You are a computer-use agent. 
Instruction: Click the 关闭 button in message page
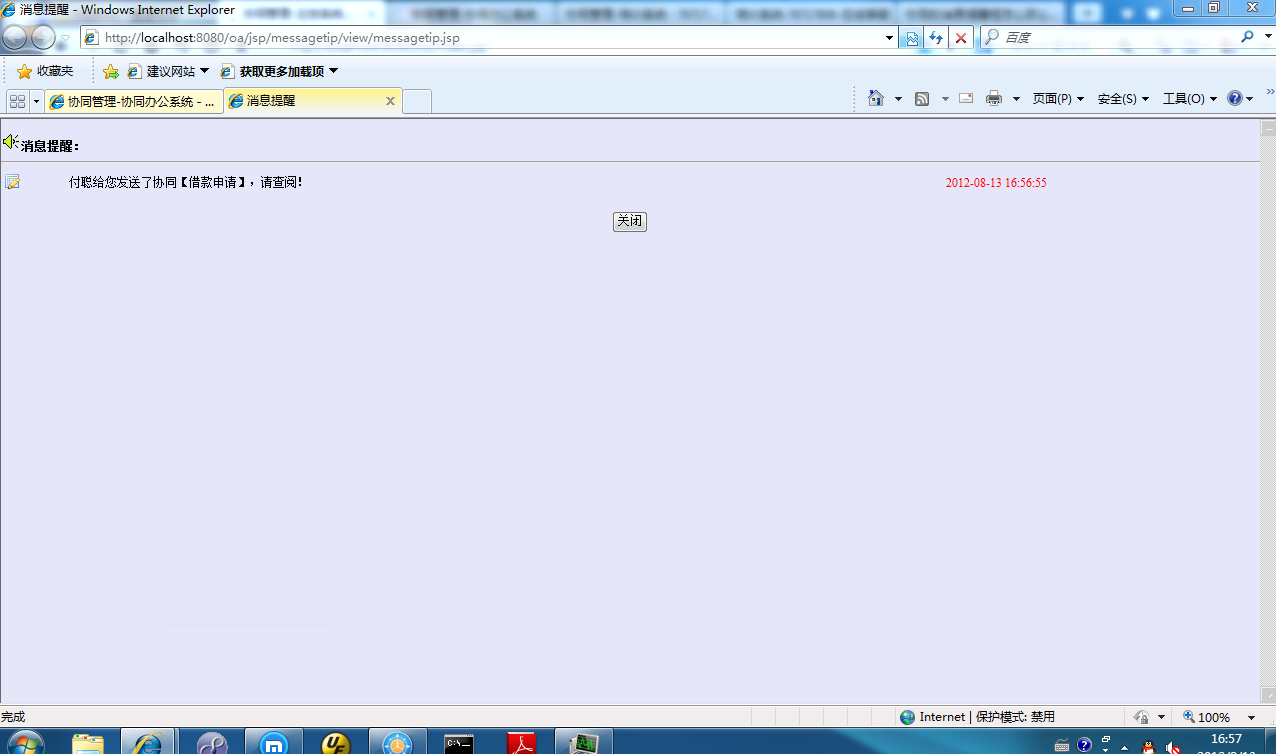[629, 221]
